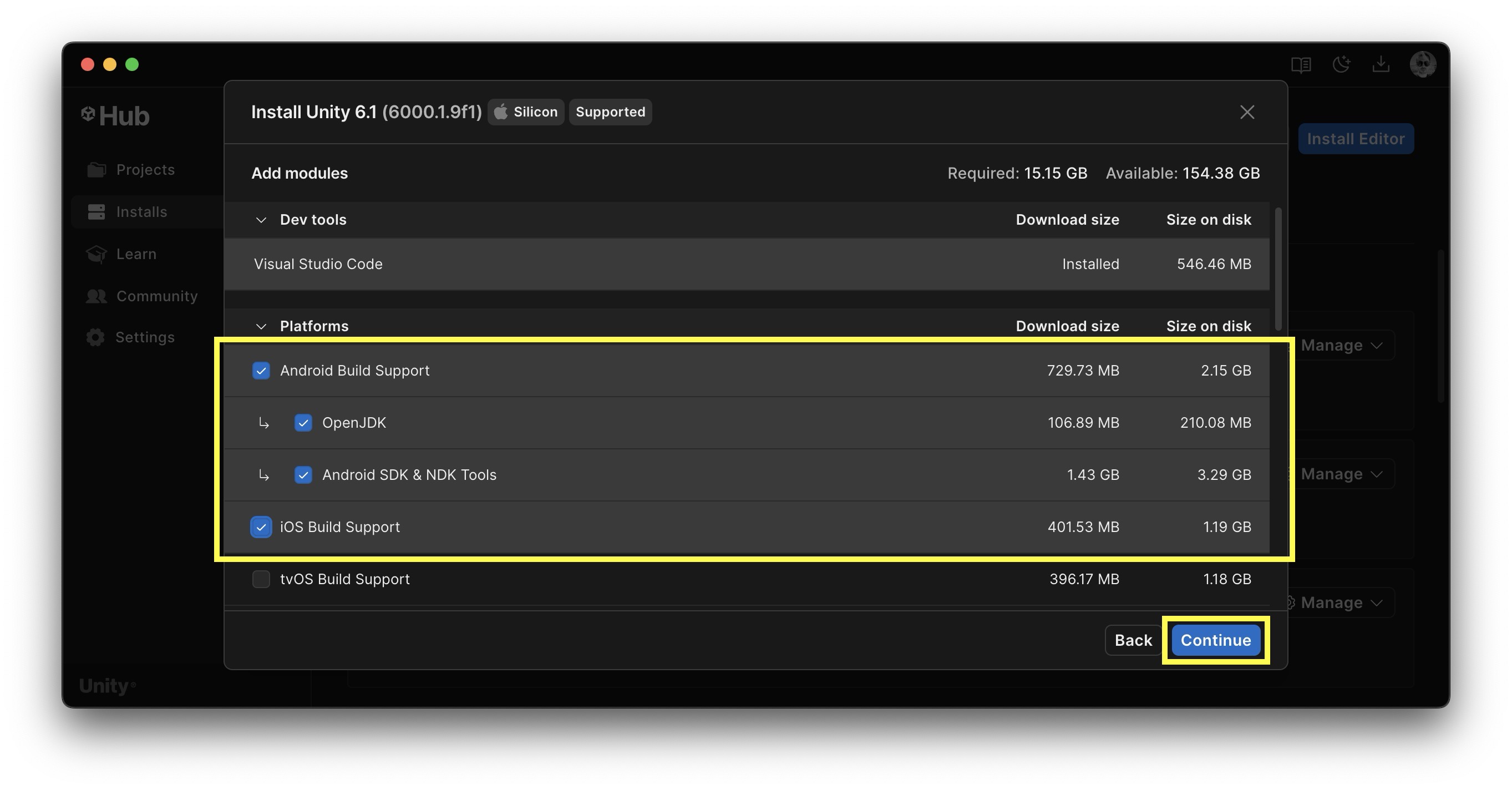1512x790 pixels.
Task: Go to the Installs sidebar item
Action: (141, 212)
